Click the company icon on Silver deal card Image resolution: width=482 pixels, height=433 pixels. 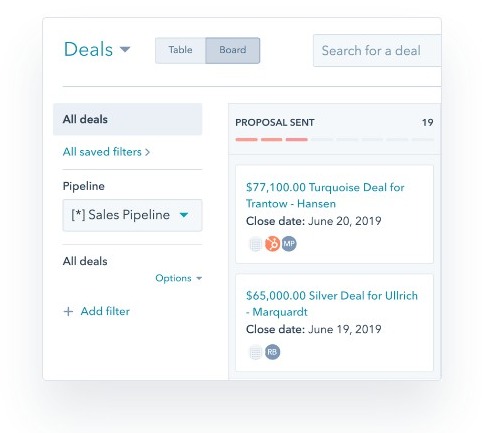[x=256, y=352]
